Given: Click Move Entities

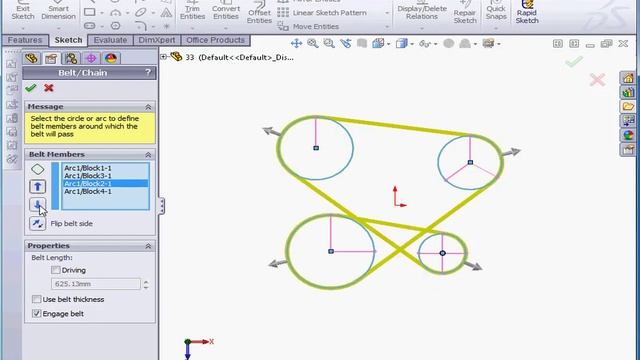Looking at the screenshot, I should (316, 27).
